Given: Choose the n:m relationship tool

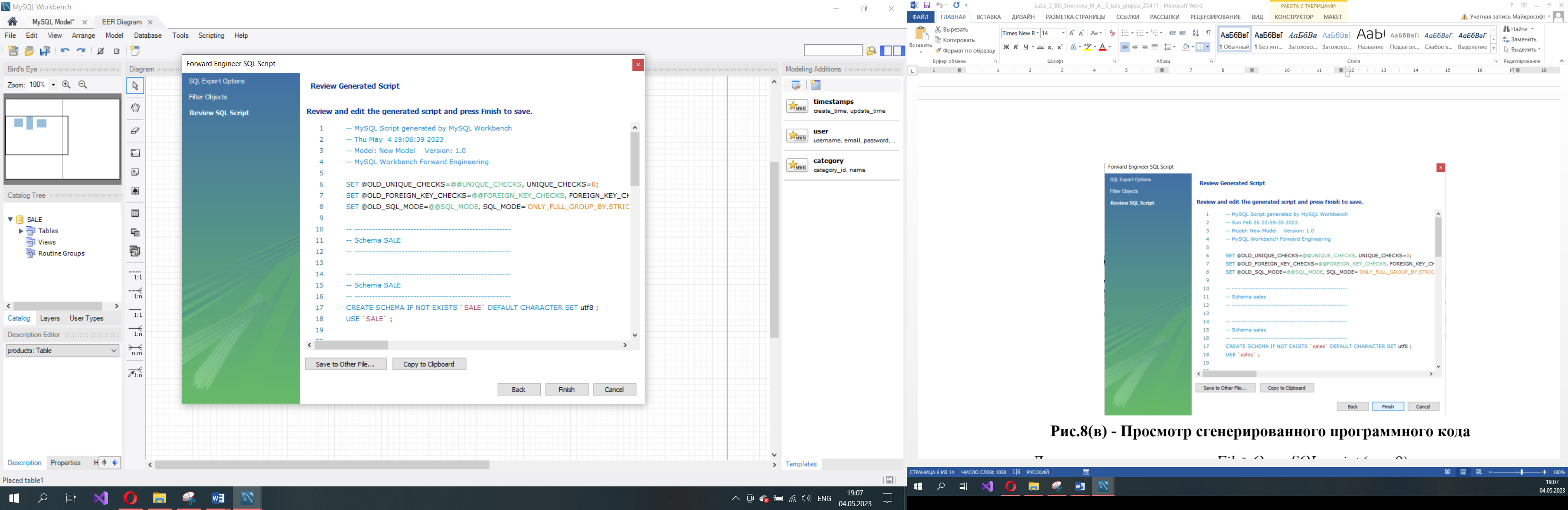Looking at the screenshot, I should (136, 350).
